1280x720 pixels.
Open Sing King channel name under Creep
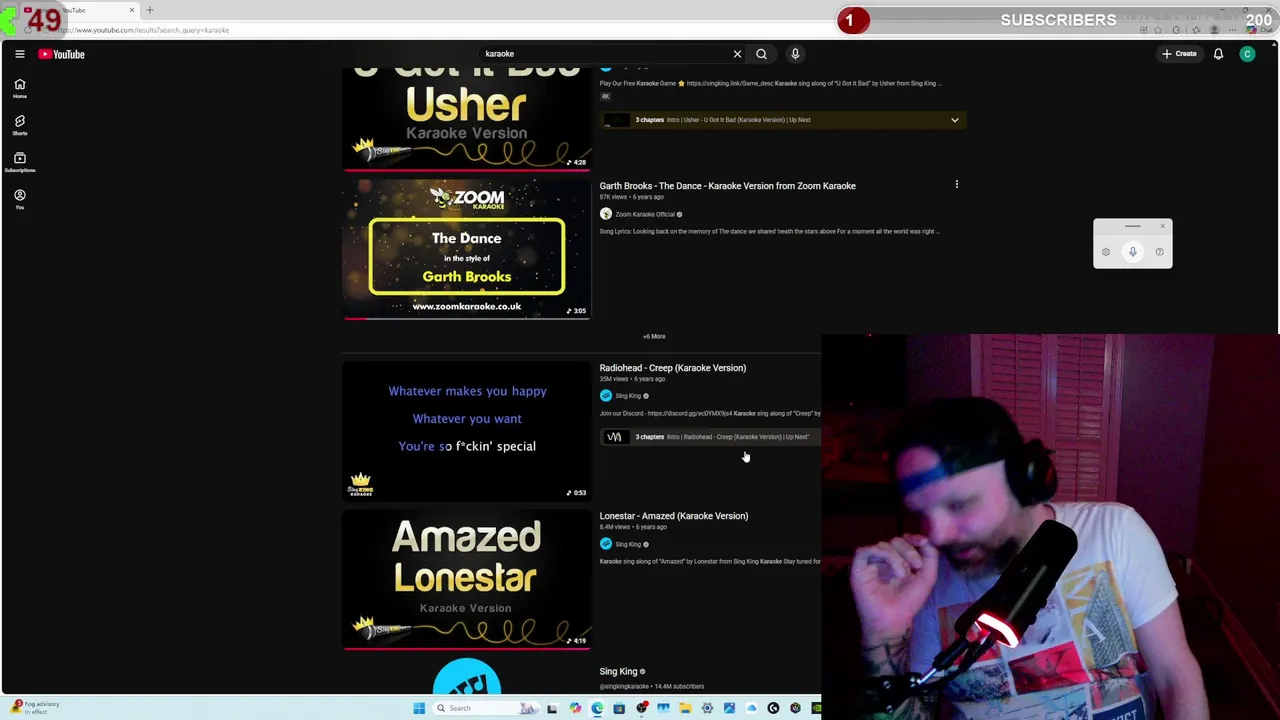pos(628,396)
